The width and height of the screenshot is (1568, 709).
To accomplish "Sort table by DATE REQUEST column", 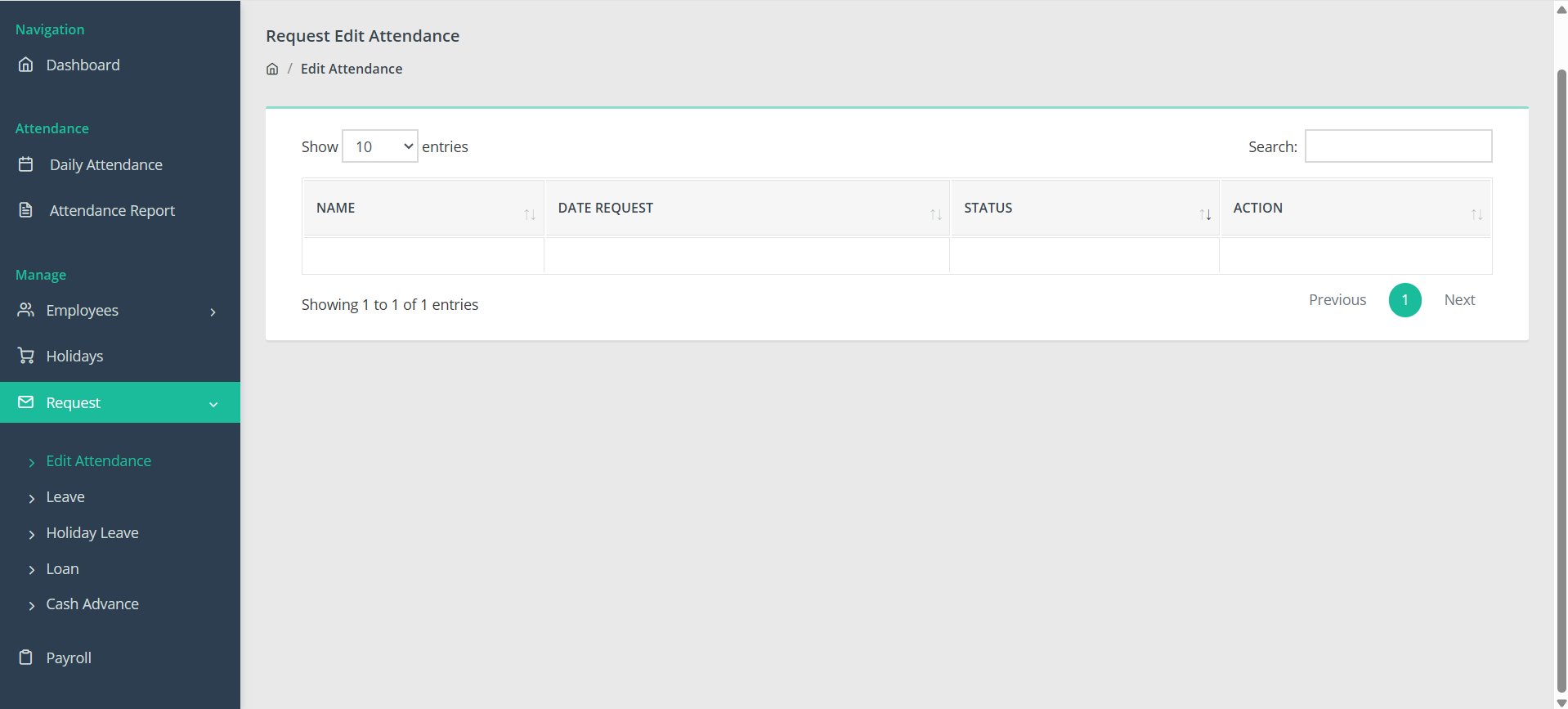I will 746,209.
